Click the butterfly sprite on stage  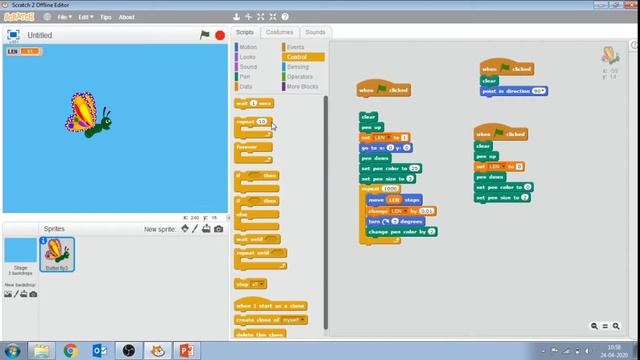pos(88,115)
